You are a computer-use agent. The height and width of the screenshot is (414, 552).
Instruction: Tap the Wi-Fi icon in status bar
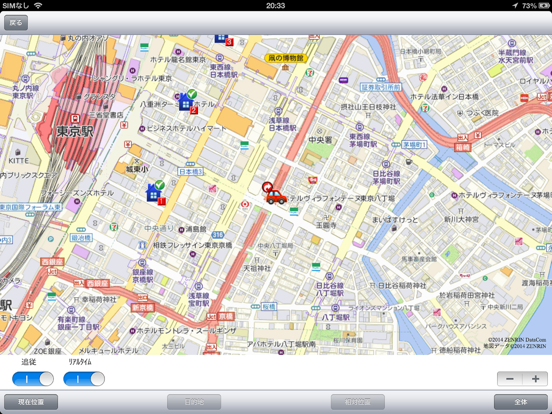point(38,5)
